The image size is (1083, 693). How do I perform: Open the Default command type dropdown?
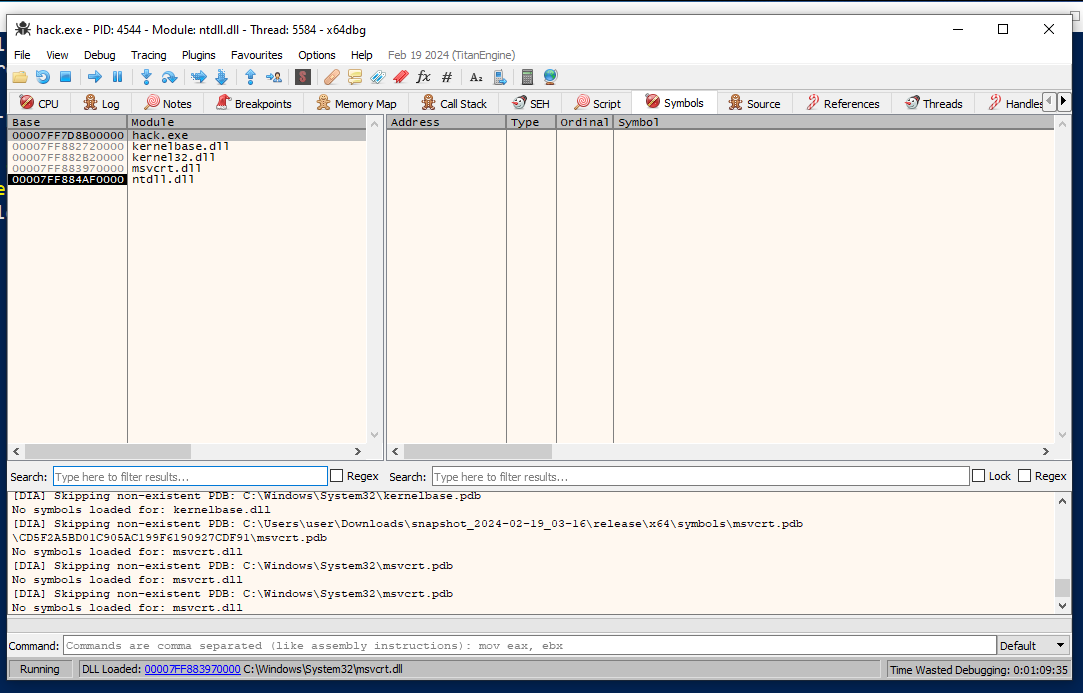[x=1033, y=645]
